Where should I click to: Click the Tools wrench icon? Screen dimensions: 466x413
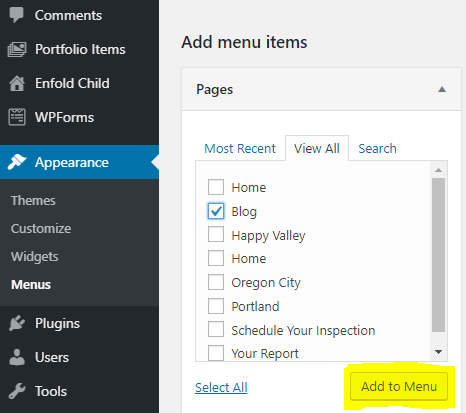click(17, 391)
